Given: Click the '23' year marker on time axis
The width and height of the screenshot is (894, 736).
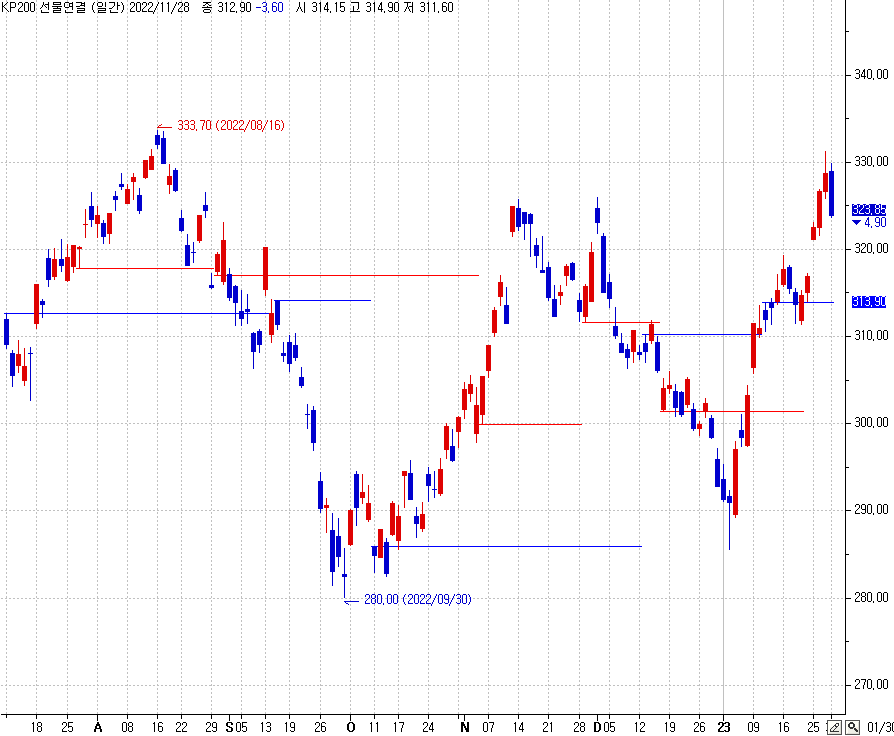Looking at the screenshot, I should 723,727.
